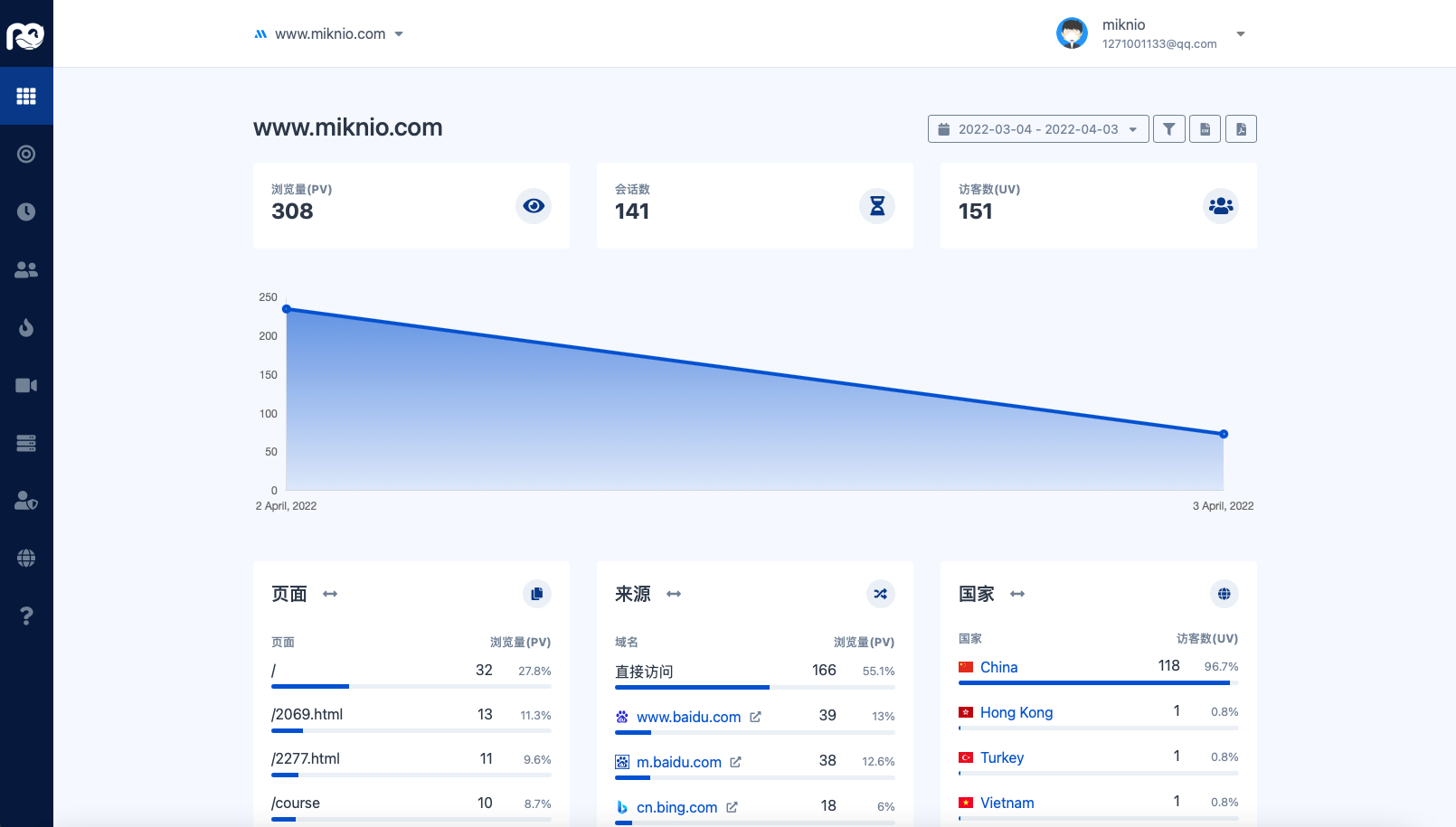Click the 浏览量(PV) 308 stat card

411,205
